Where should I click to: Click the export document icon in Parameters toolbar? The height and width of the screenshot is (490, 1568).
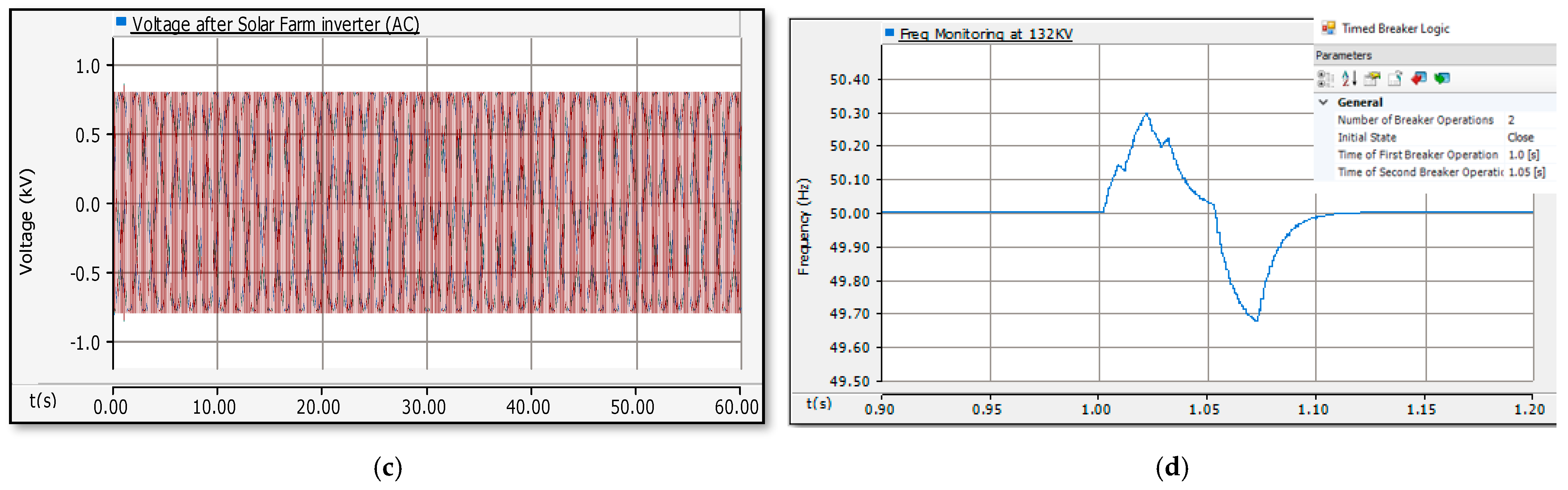point(1395,78)
